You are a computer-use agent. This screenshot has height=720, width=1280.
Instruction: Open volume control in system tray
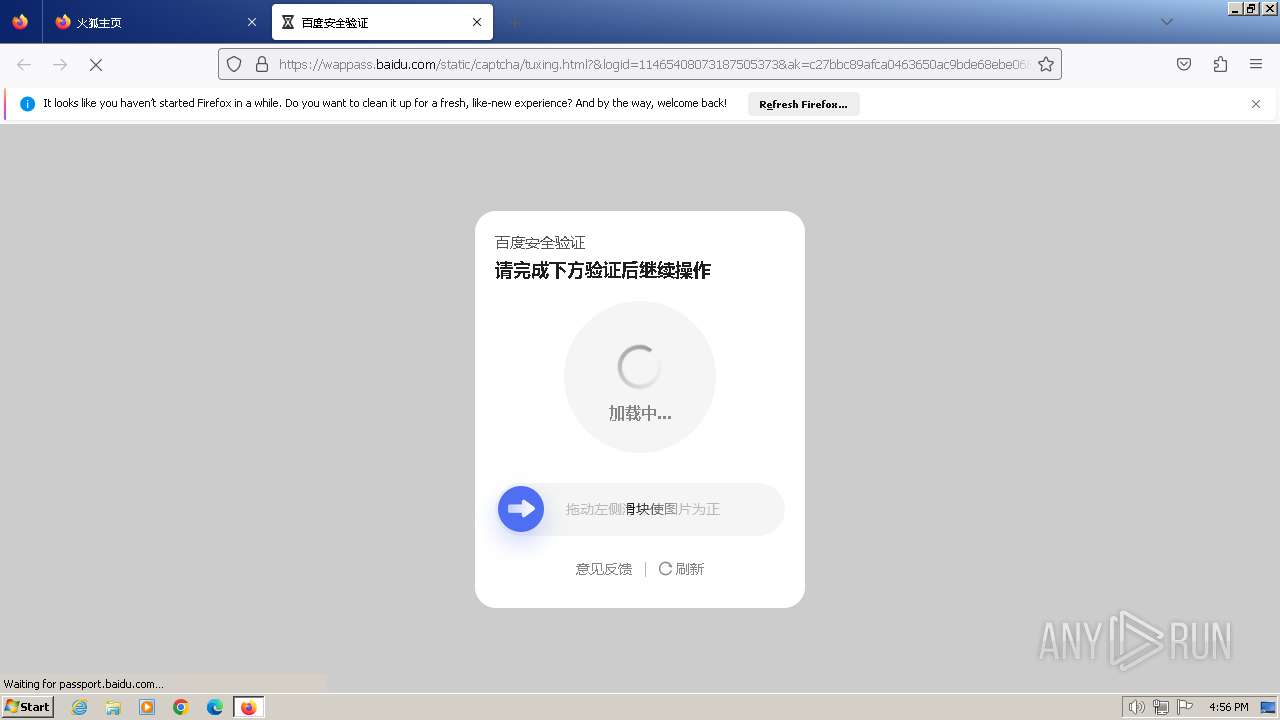[x=1137, y=707]
